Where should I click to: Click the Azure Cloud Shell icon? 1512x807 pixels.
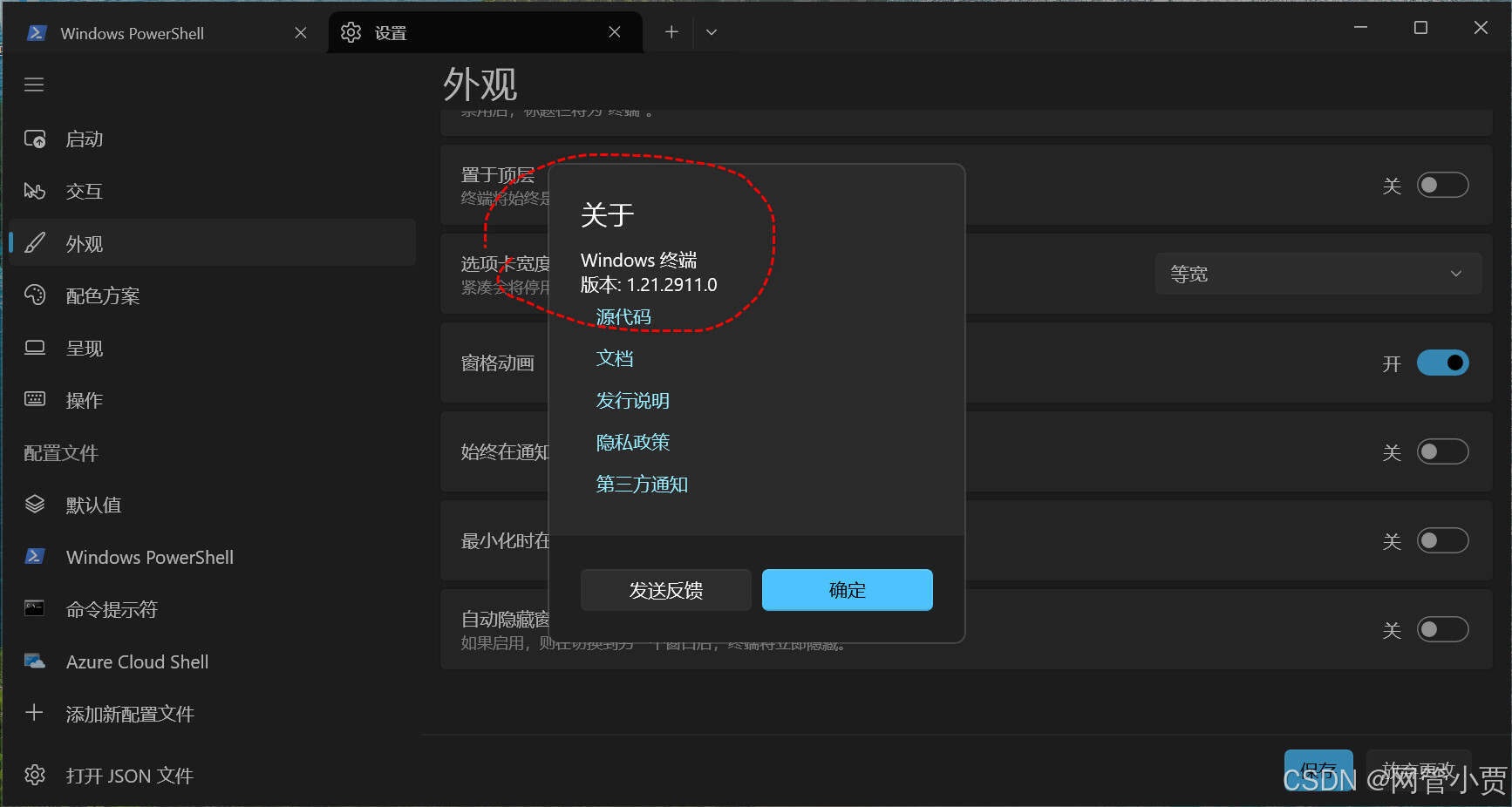pos(35,661)
